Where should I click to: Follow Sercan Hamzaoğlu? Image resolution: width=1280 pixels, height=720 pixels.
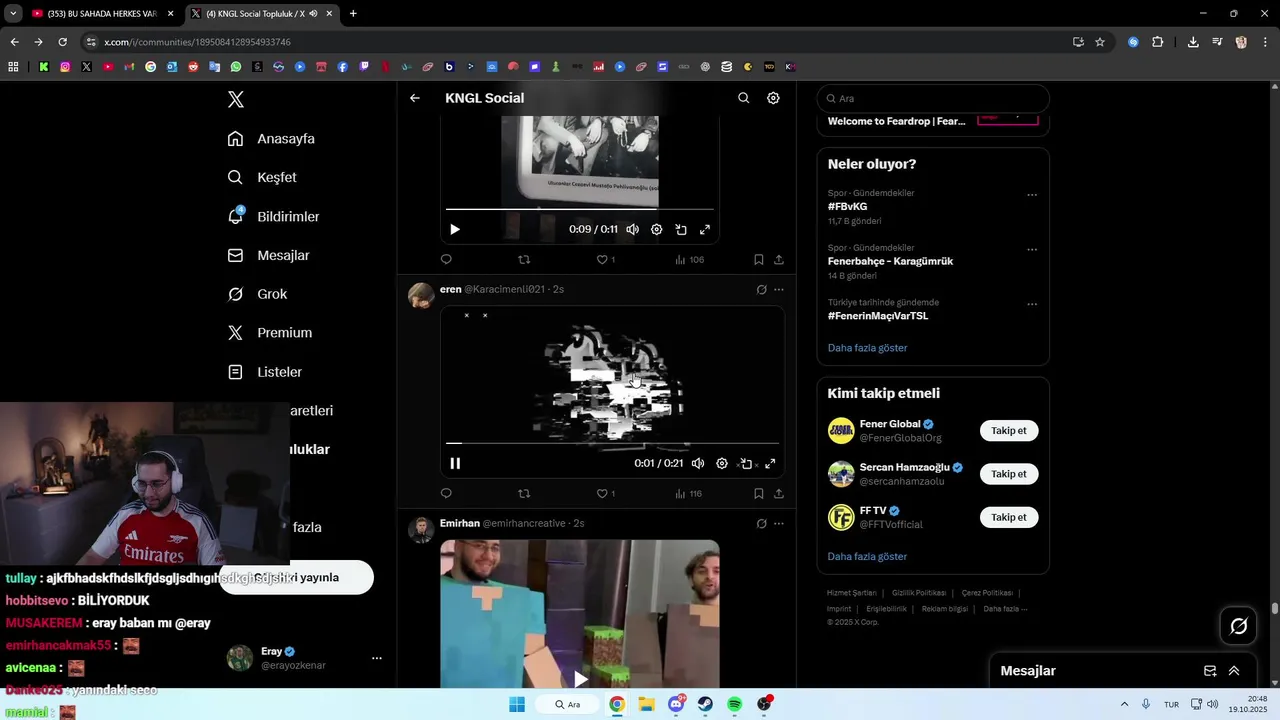pos(1008,474)
